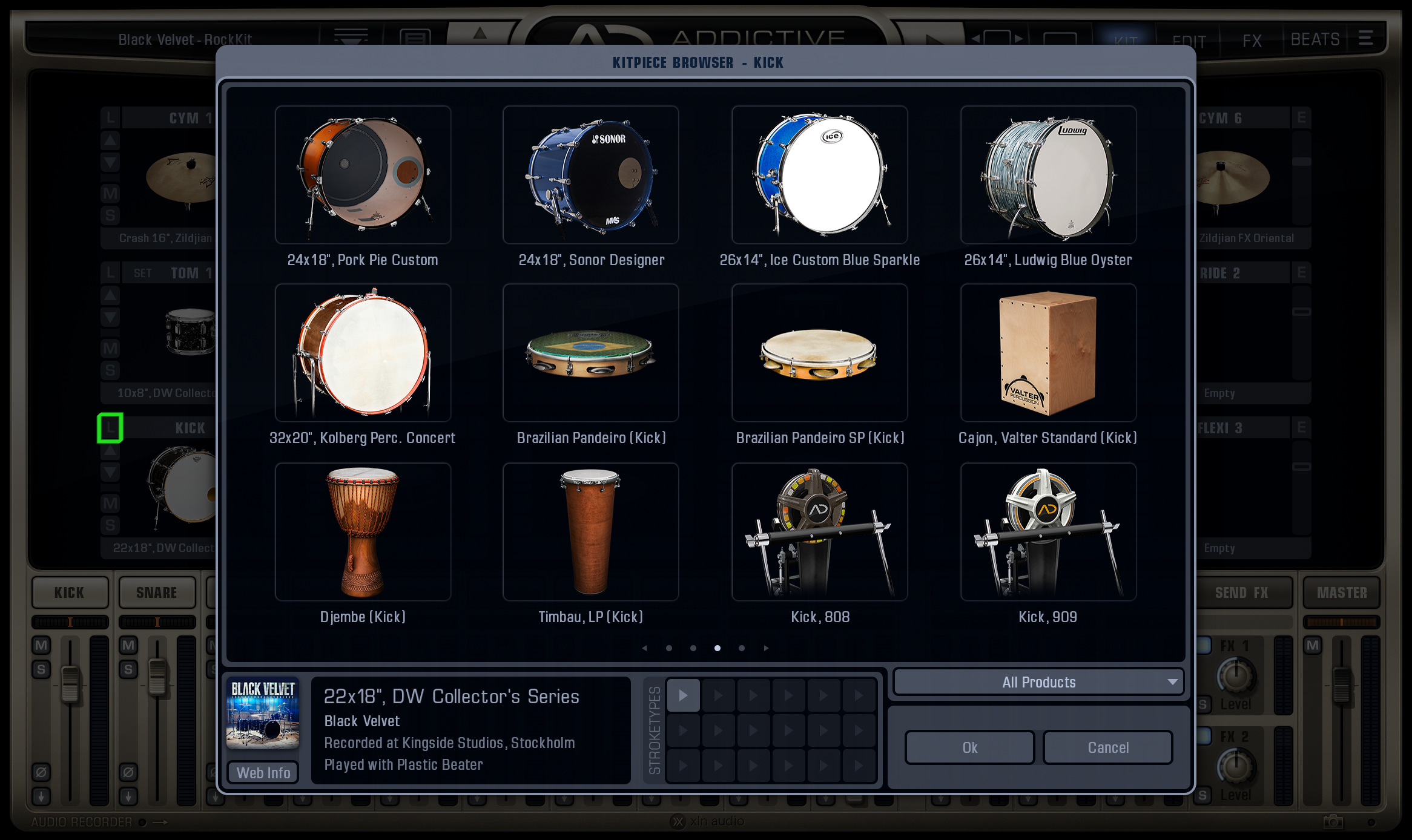Mute the KICK kitpiece slot

coord(110,503)
